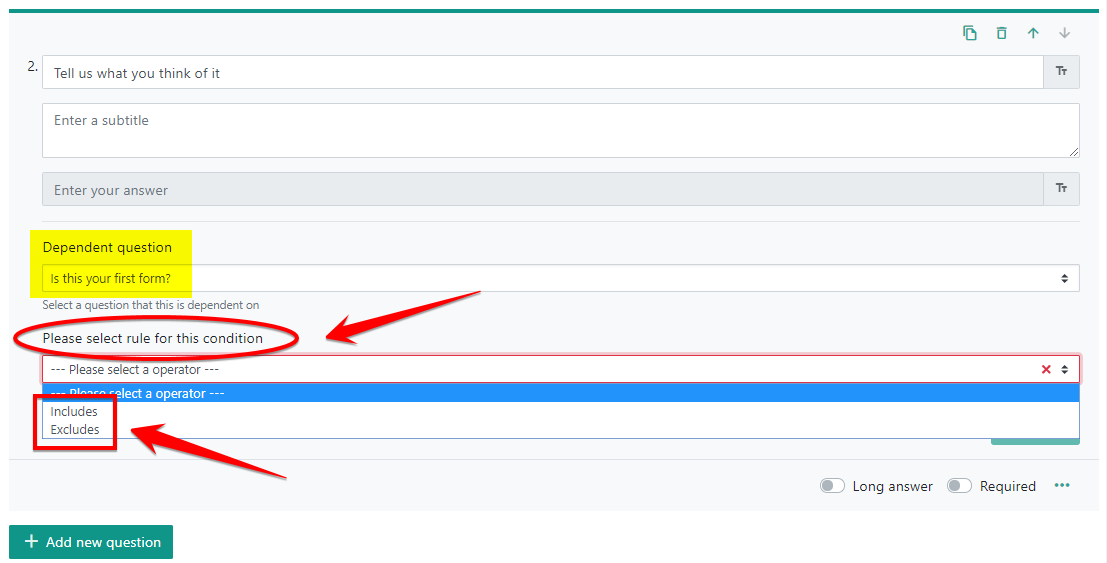Click the Add new question button
Image resolution: width=1107 pixels, height=563 pixels.
point(90,542)
